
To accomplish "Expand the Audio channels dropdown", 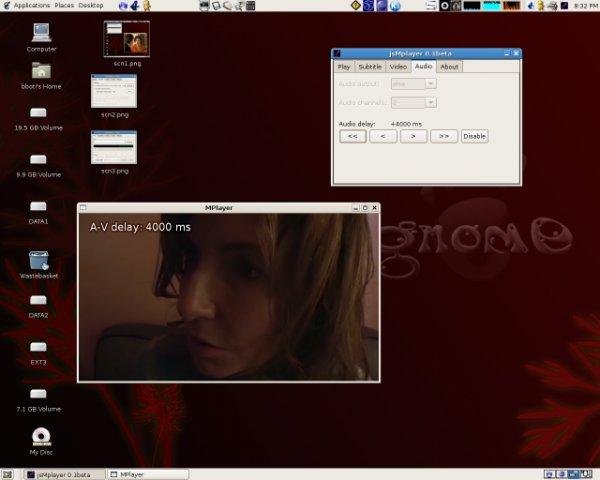I will (x=414, y=102).
